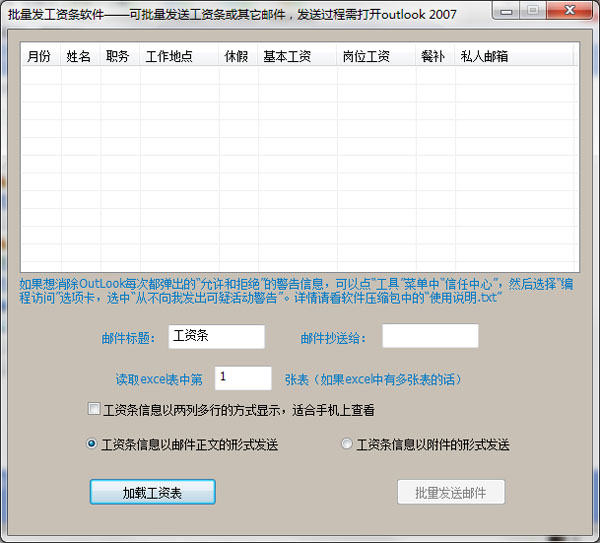Close the payslip software window
600x543 pixels.
(x=570, y=11)
